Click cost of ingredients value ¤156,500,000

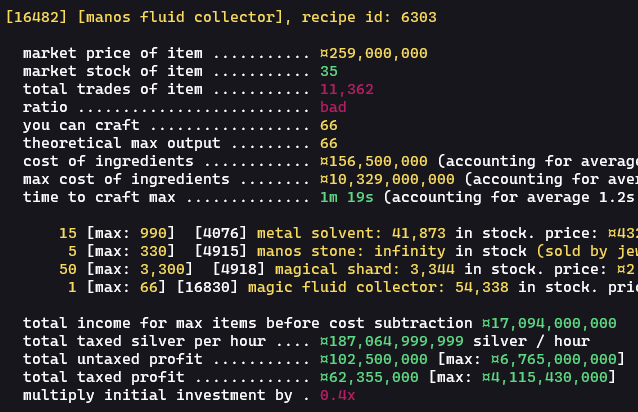tap(374, 161)
